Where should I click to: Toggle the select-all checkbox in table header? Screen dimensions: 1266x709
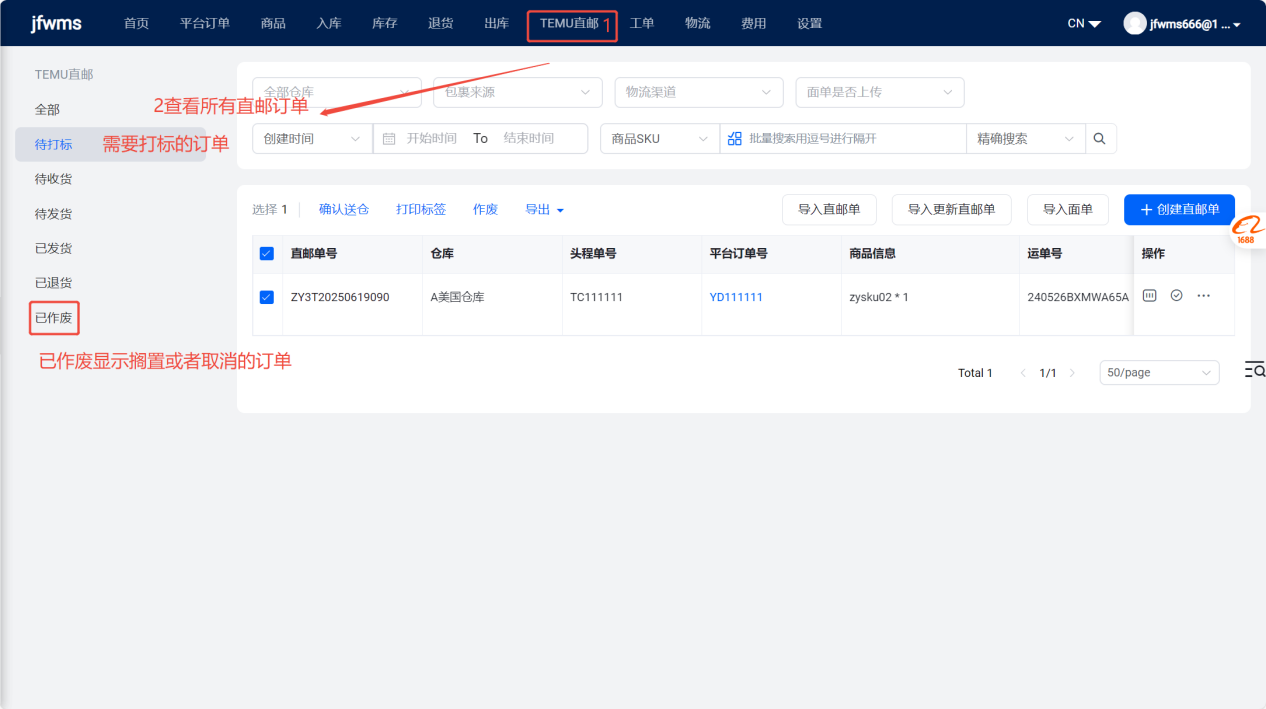(266, 253)
